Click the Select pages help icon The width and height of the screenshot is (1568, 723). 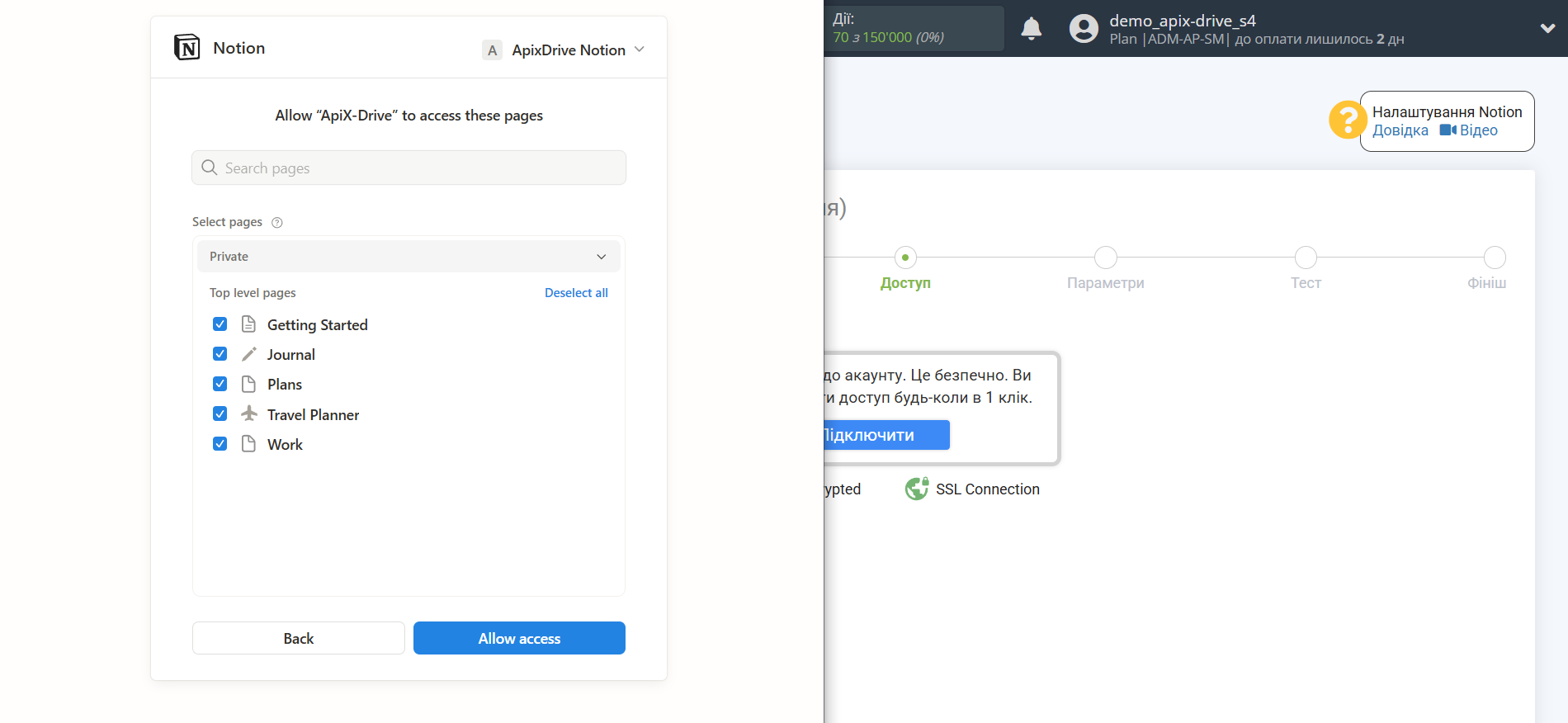pos(277,222)
